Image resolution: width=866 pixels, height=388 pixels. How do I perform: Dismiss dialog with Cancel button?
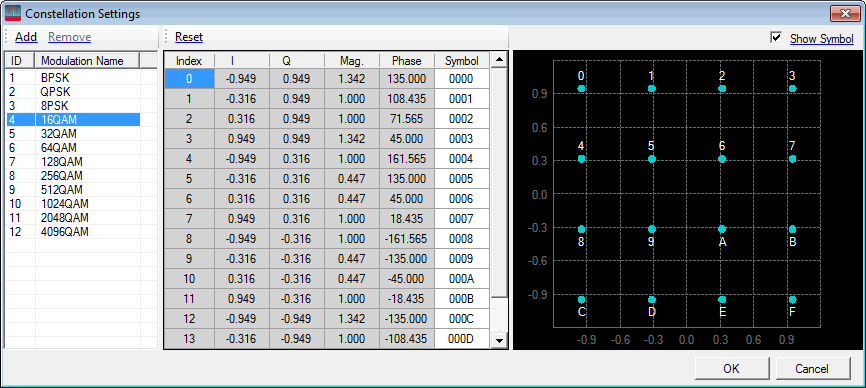pos(812,369)
